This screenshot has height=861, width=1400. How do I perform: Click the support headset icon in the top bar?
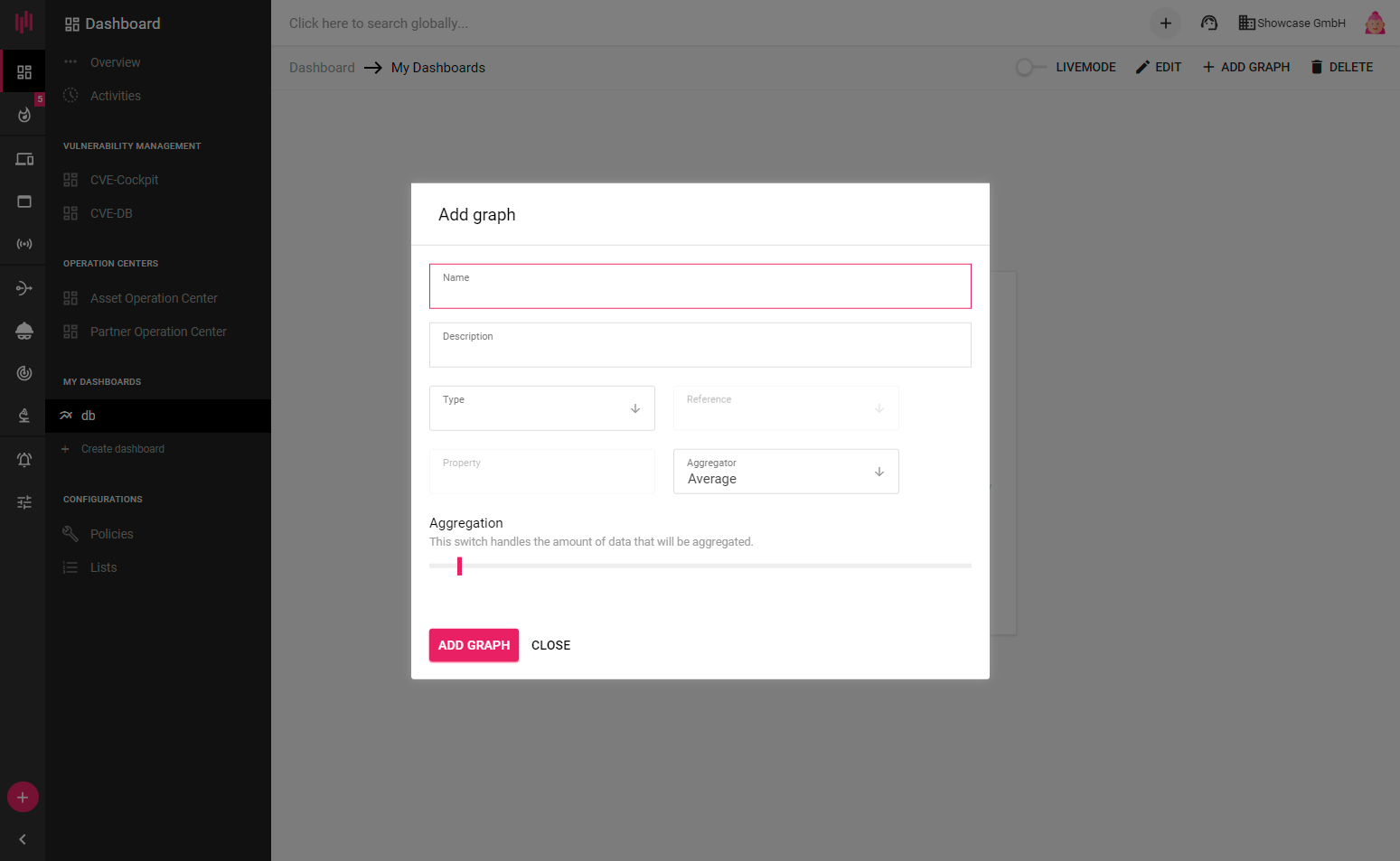1209,23
